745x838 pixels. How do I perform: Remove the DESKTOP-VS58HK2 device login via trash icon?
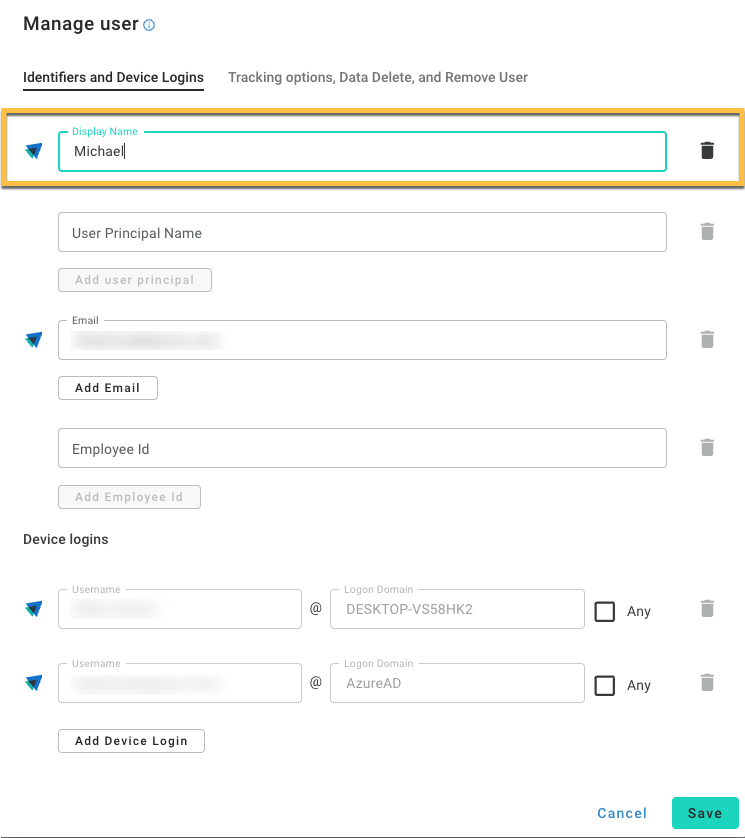pos(707,608)
